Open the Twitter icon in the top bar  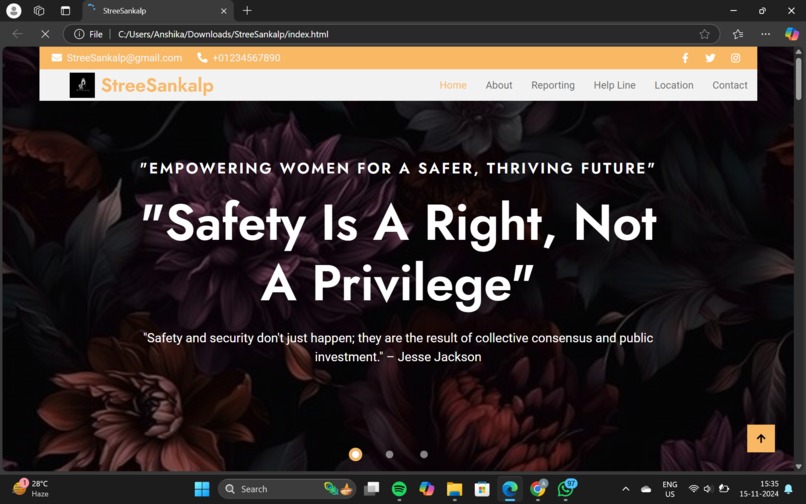click(710, 58)
